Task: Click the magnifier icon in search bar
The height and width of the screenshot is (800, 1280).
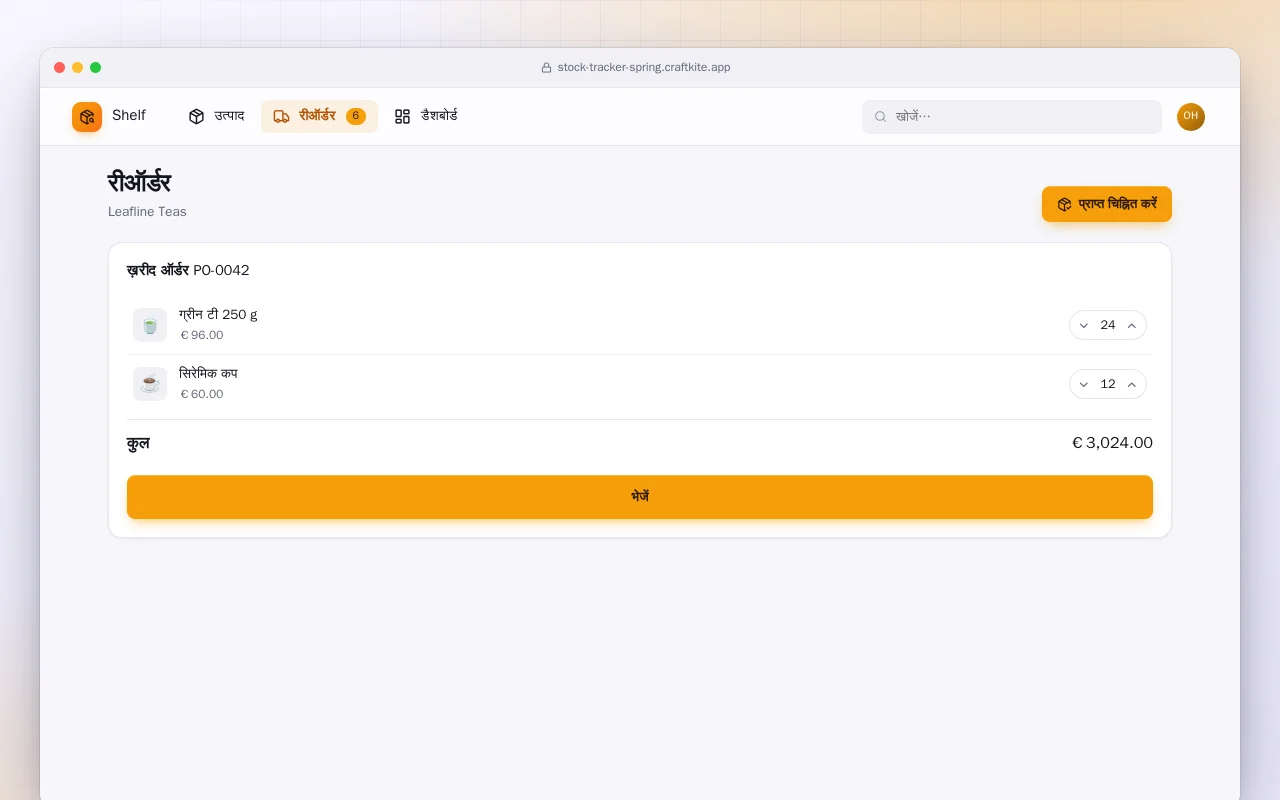Action: [881, 117]
